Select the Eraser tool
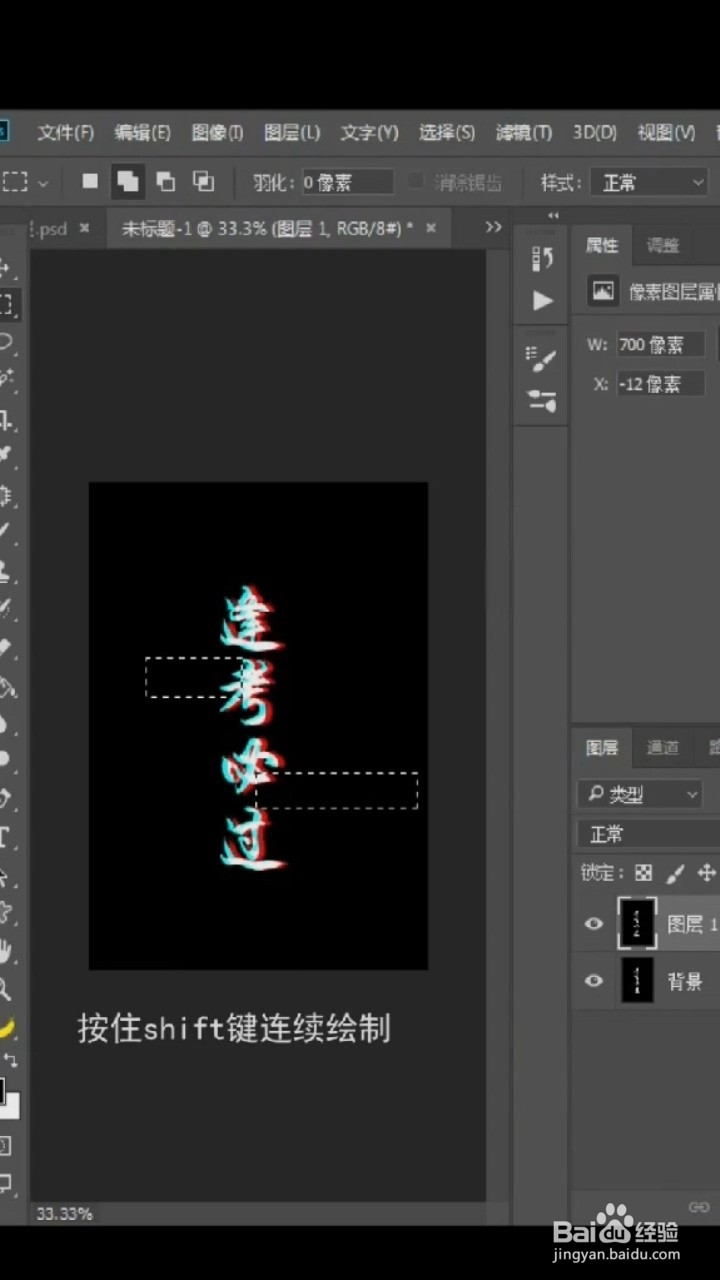 tap(6, 647)
